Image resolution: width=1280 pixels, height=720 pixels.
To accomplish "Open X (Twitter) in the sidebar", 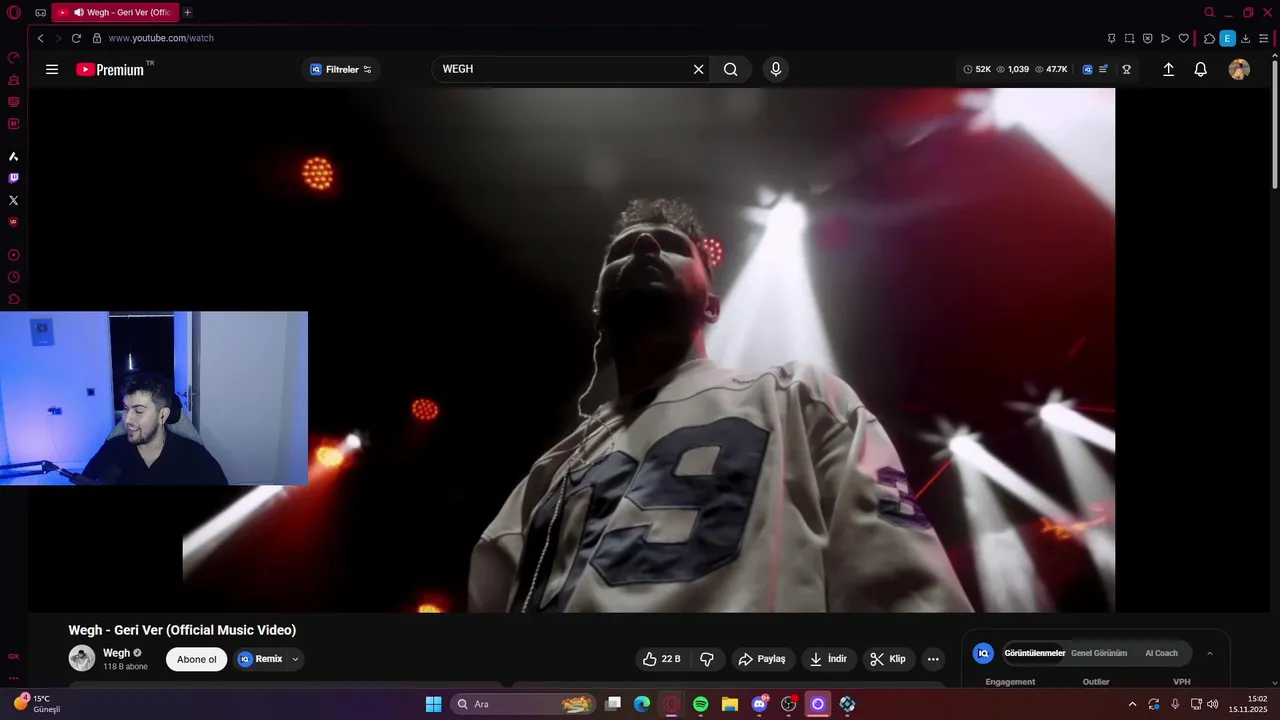I will 14,200.
